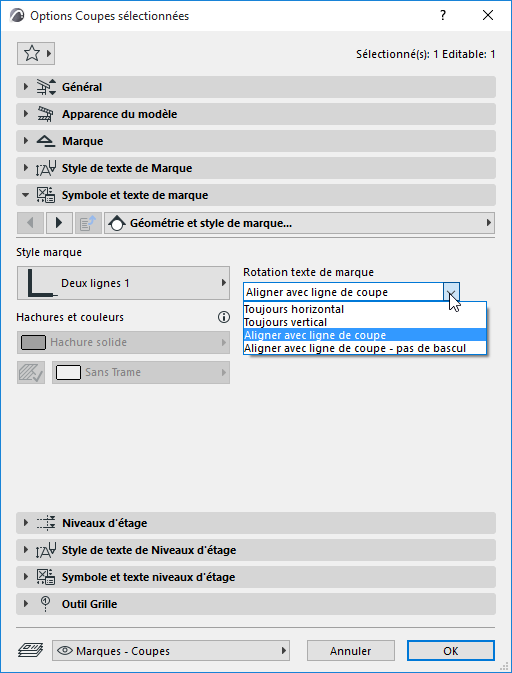The height and width of the screenshot is (673, 512).
Task: Click the Niveaux d'étage panel icon
Action: click(45, 523)
